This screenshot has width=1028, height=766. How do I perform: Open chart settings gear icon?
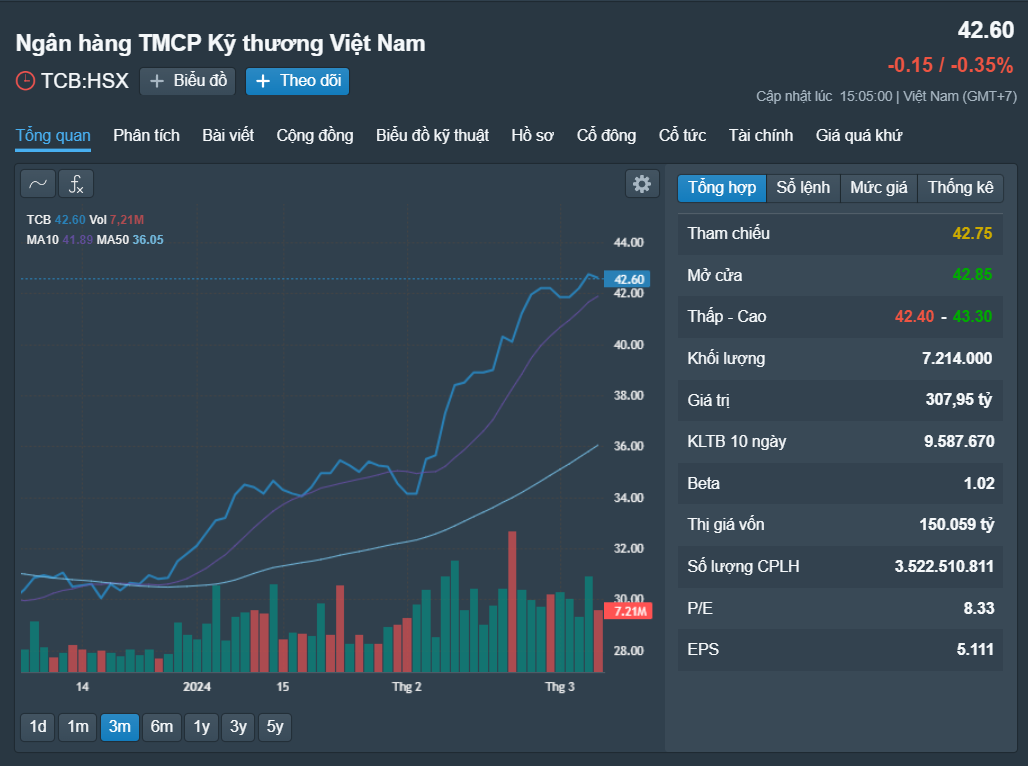coord(642,184)
